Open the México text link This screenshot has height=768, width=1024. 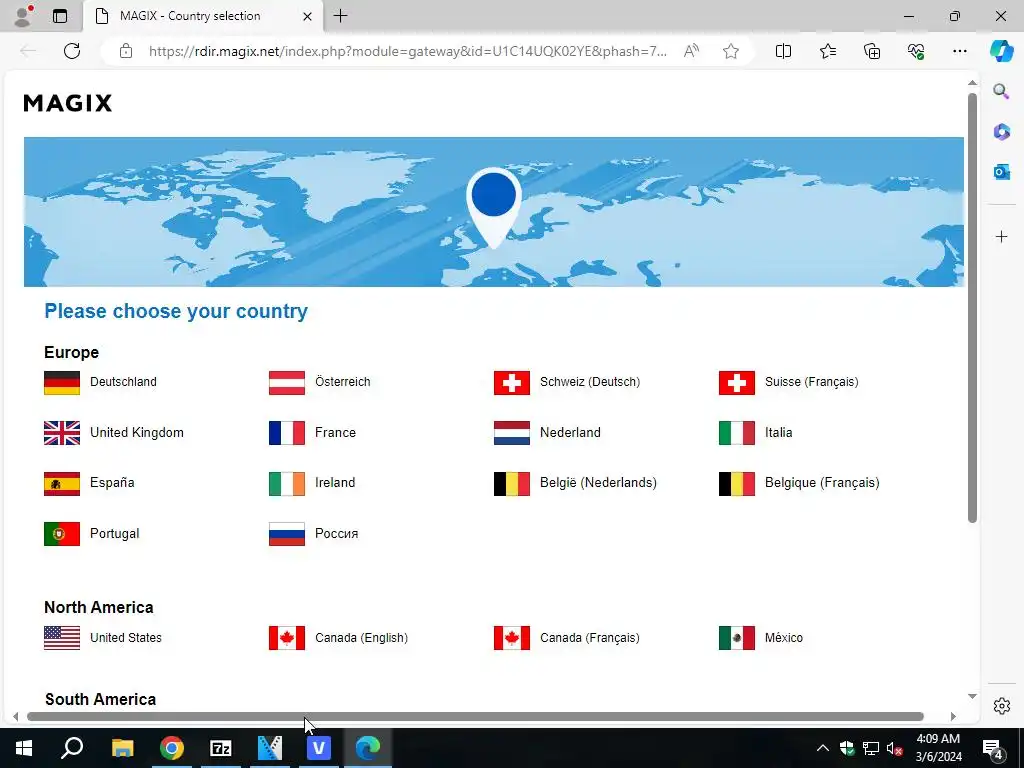click(x=784, y=637)
